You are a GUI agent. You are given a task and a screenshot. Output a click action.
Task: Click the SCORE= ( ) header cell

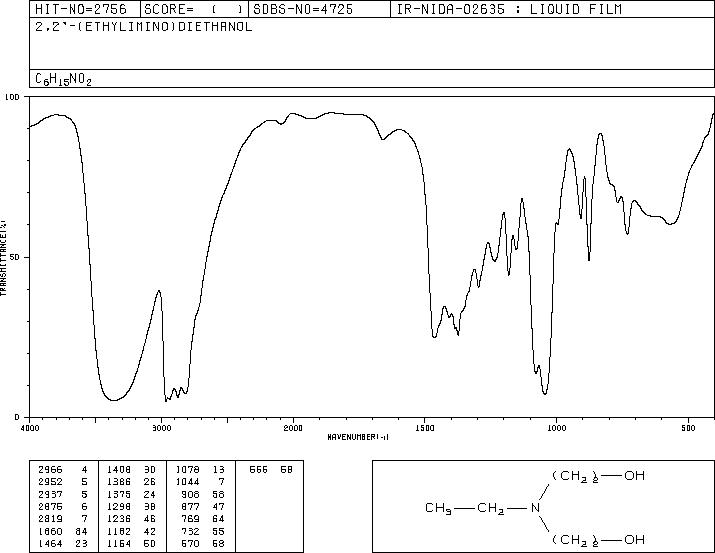194,9
